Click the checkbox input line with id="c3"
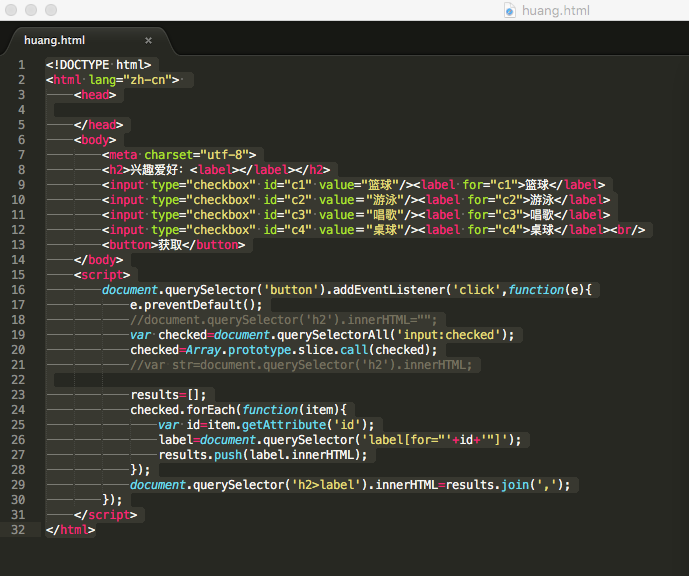The image size is (689, 576). coord(356,215)
